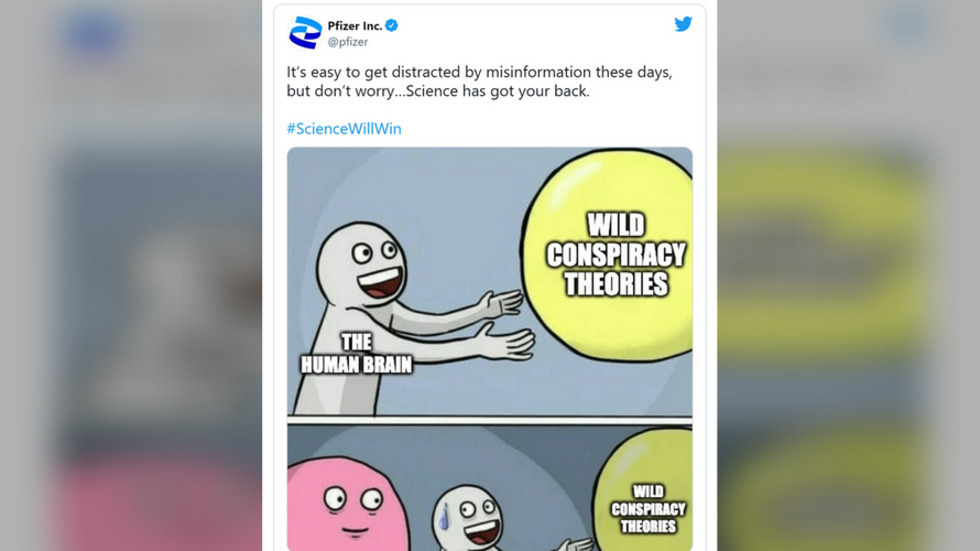Click the blurred left background area

[131, 276]
